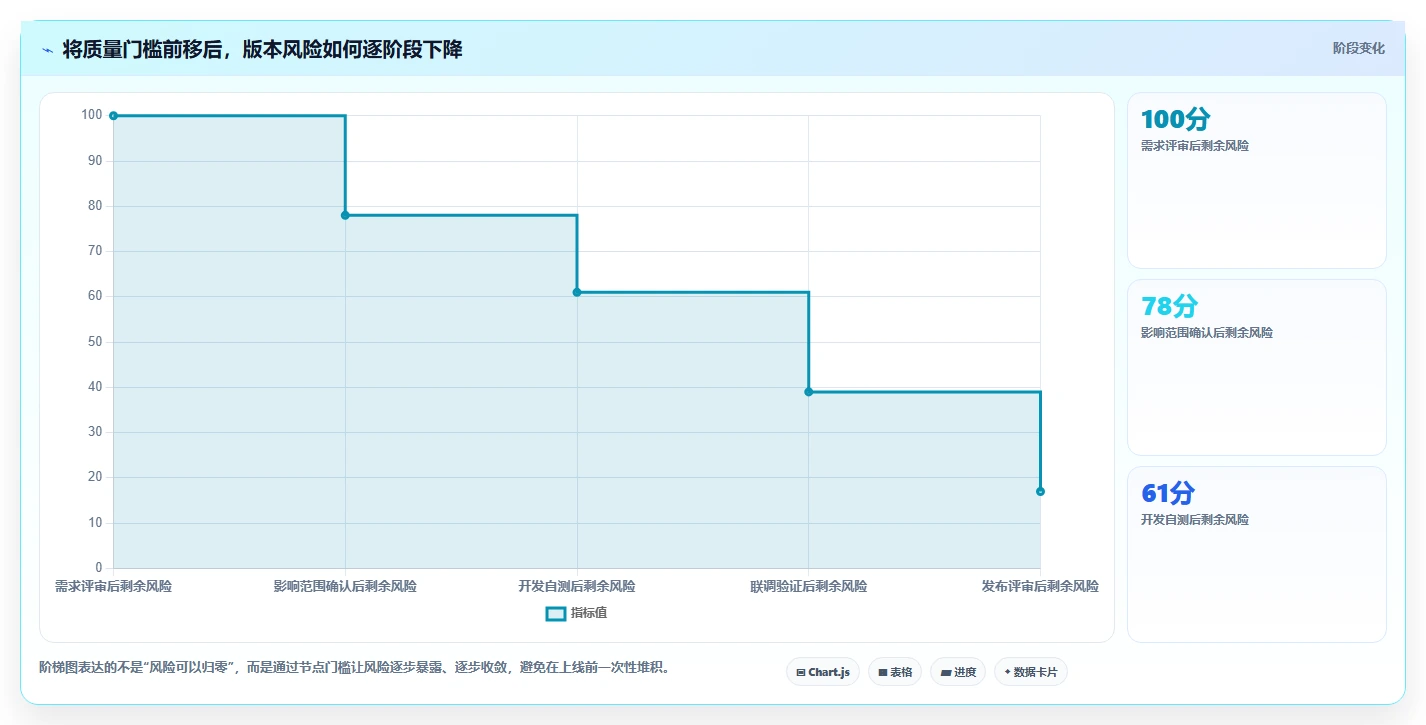Click the 61分 card value
The width and height of the screenshot is (1426, 725).
coord(1168,493)
